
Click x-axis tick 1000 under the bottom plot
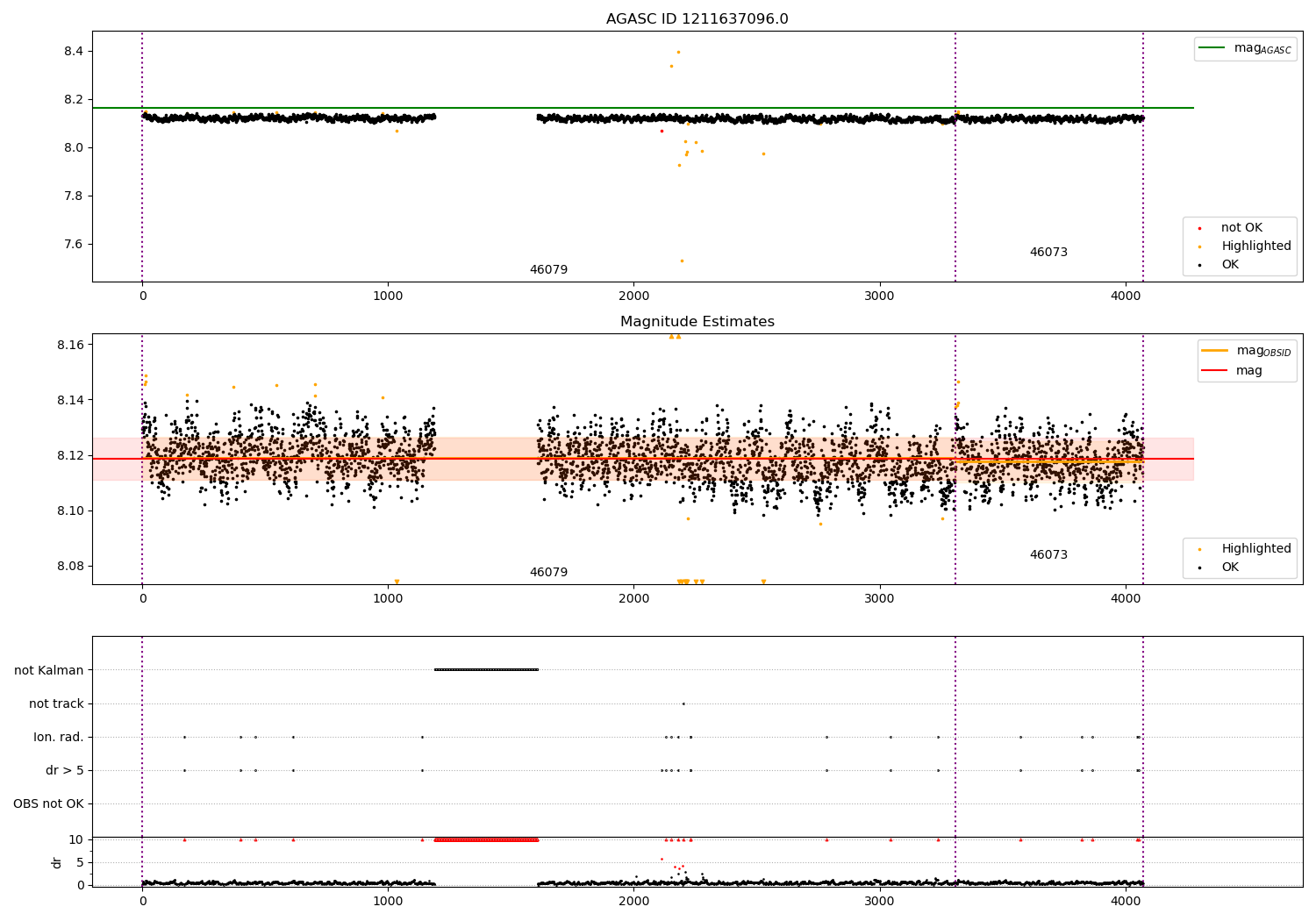tap(388, 901)
